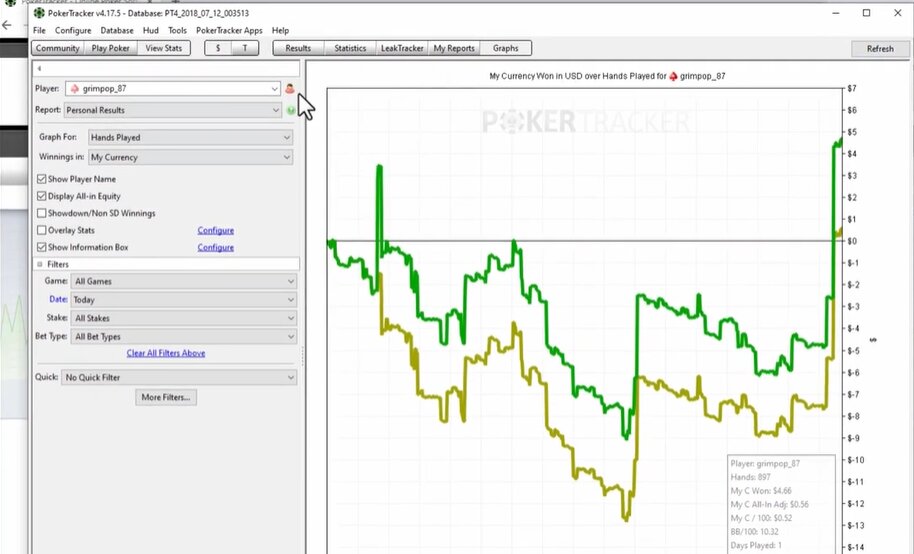Switch to the View Stats tab

164,48
